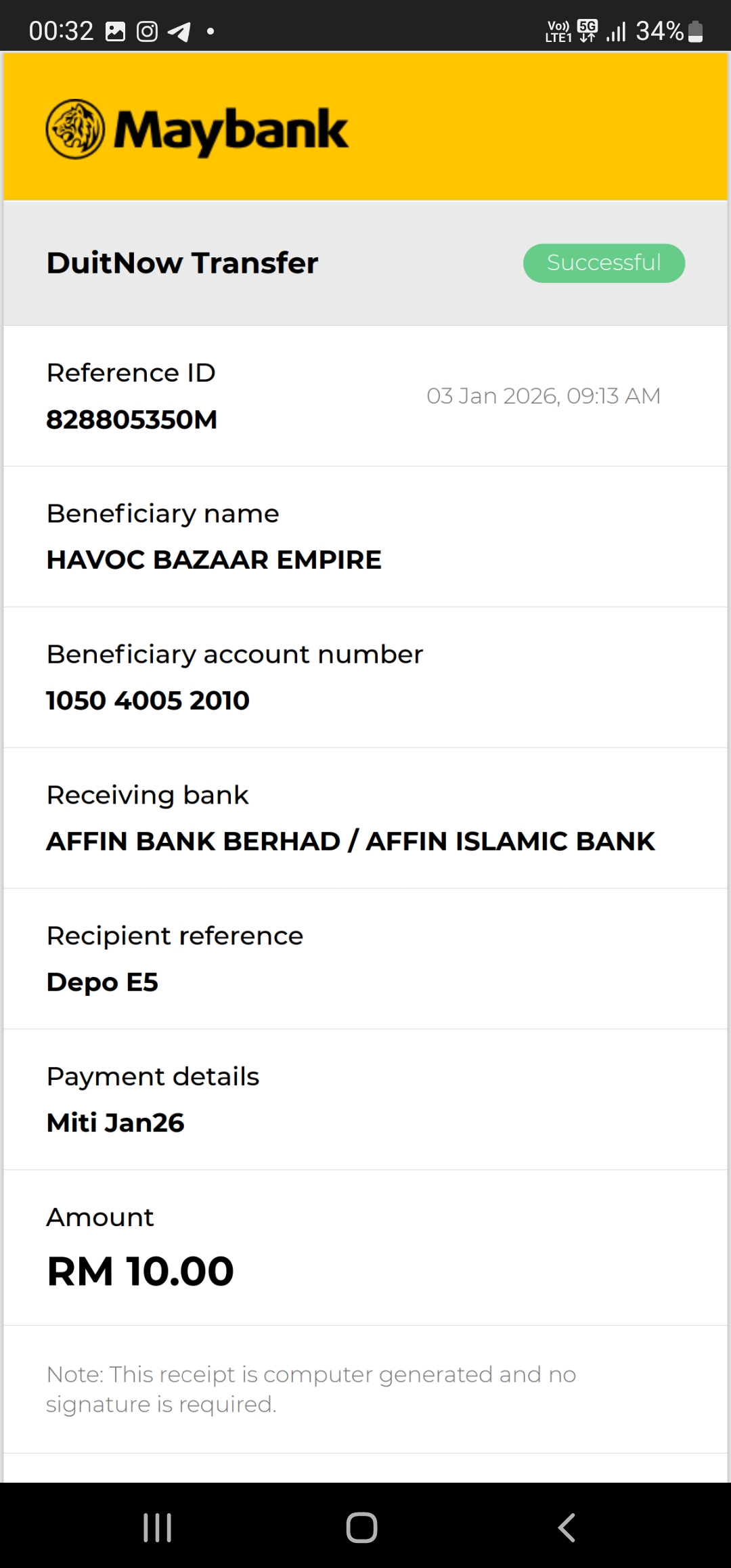Viewport: 731px width, 1568px height.
Task: Tap the recipient reference Depo E5
Action: click(102, 982)
